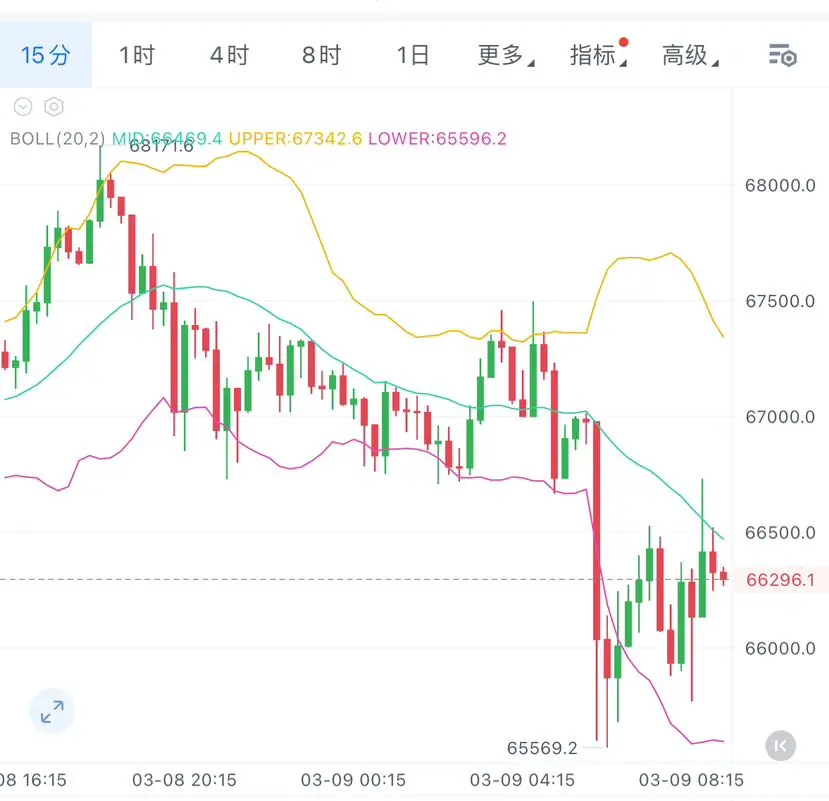The width and height of the screenshot is (829, 801).
Task: Click the 03-09 08:15 time axis label
Action: [691, 780]
